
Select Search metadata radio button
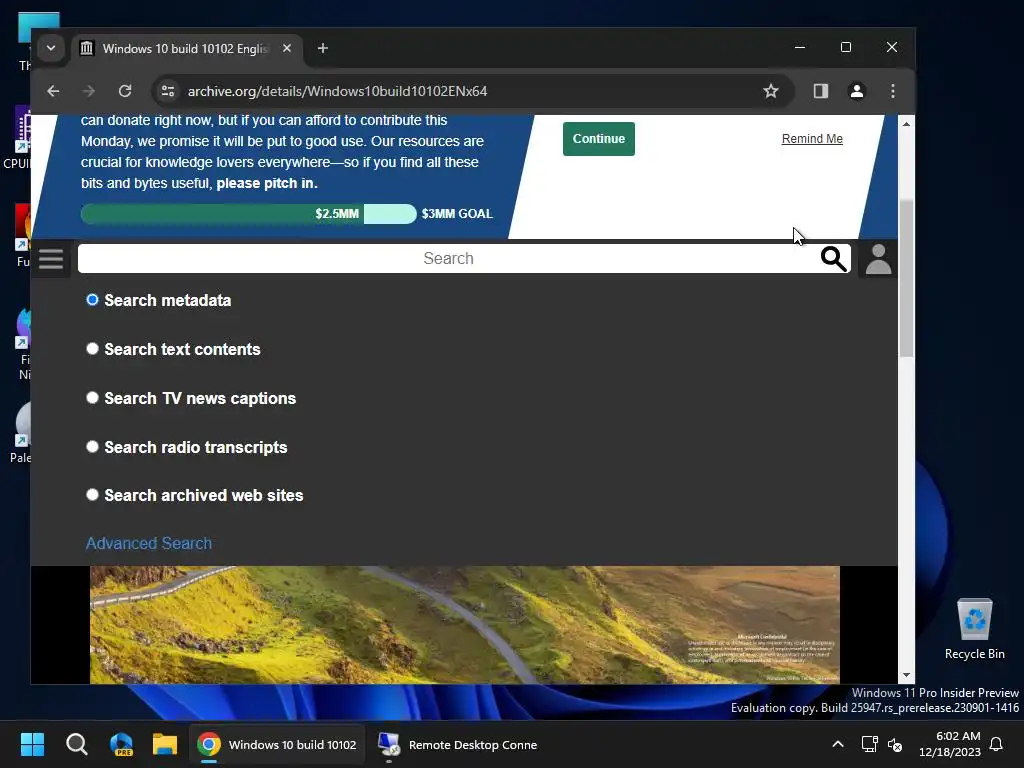coord(93,300)
